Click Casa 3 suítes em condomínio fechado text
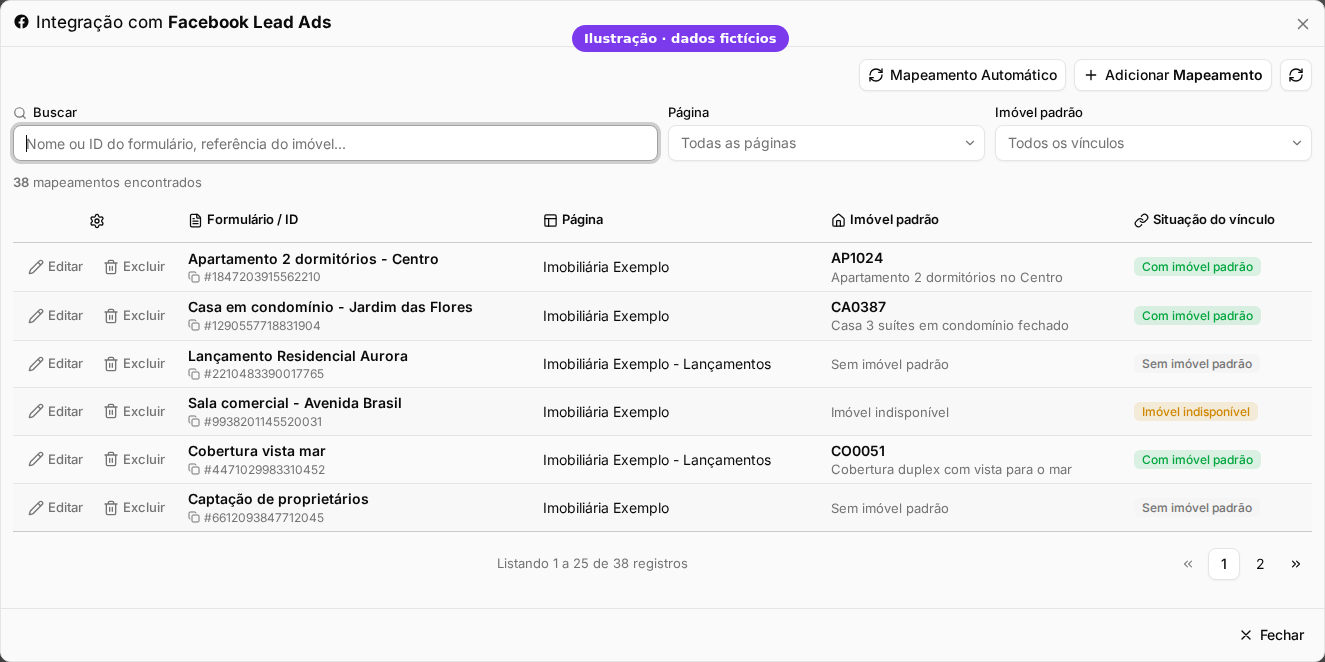 950,326
